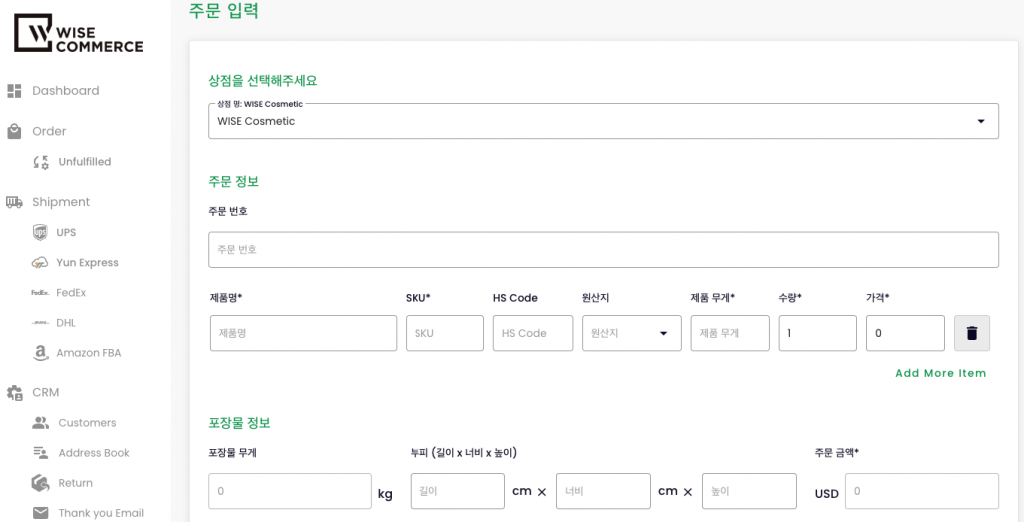Open the Address Book menu item

93,453
